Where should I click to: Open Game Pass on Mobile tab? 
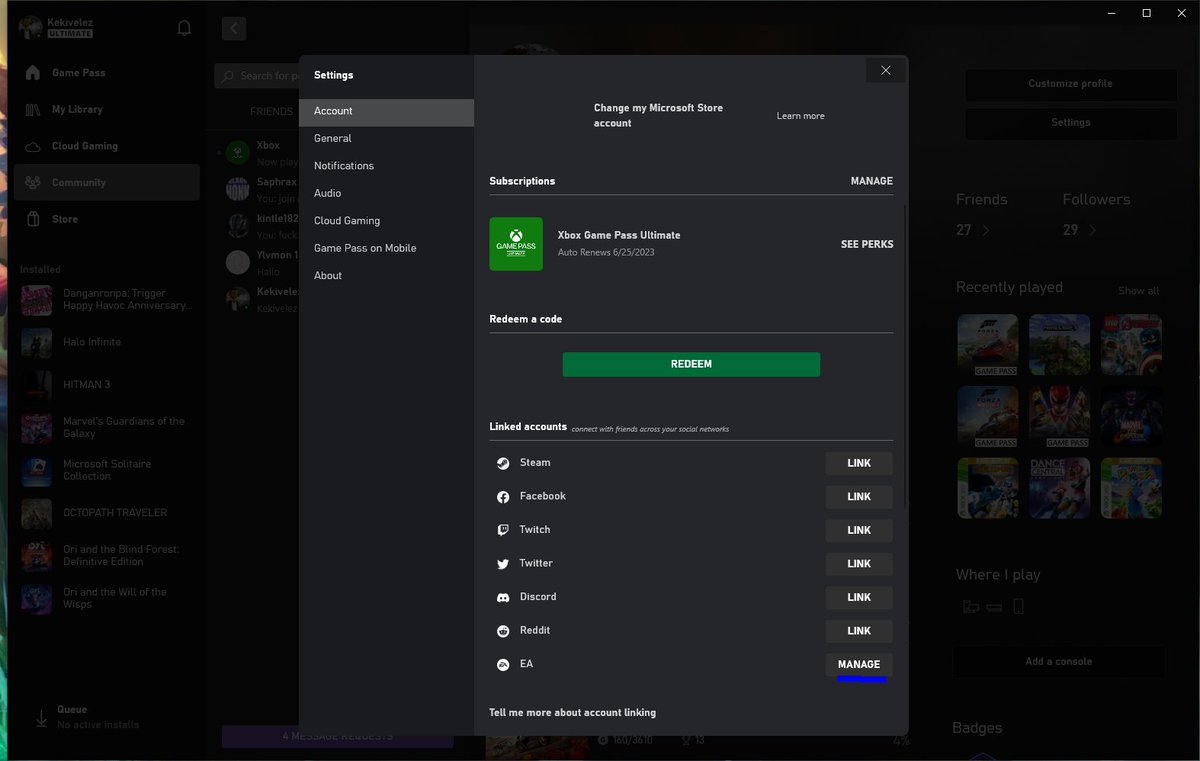[x=386, y=248]
